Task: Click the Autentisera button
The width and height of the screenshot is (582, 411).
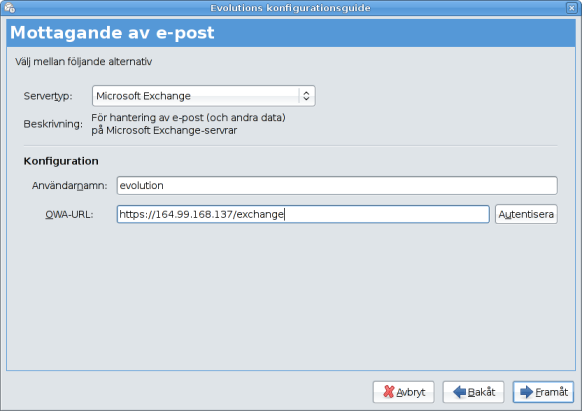Action: [526, 214]
